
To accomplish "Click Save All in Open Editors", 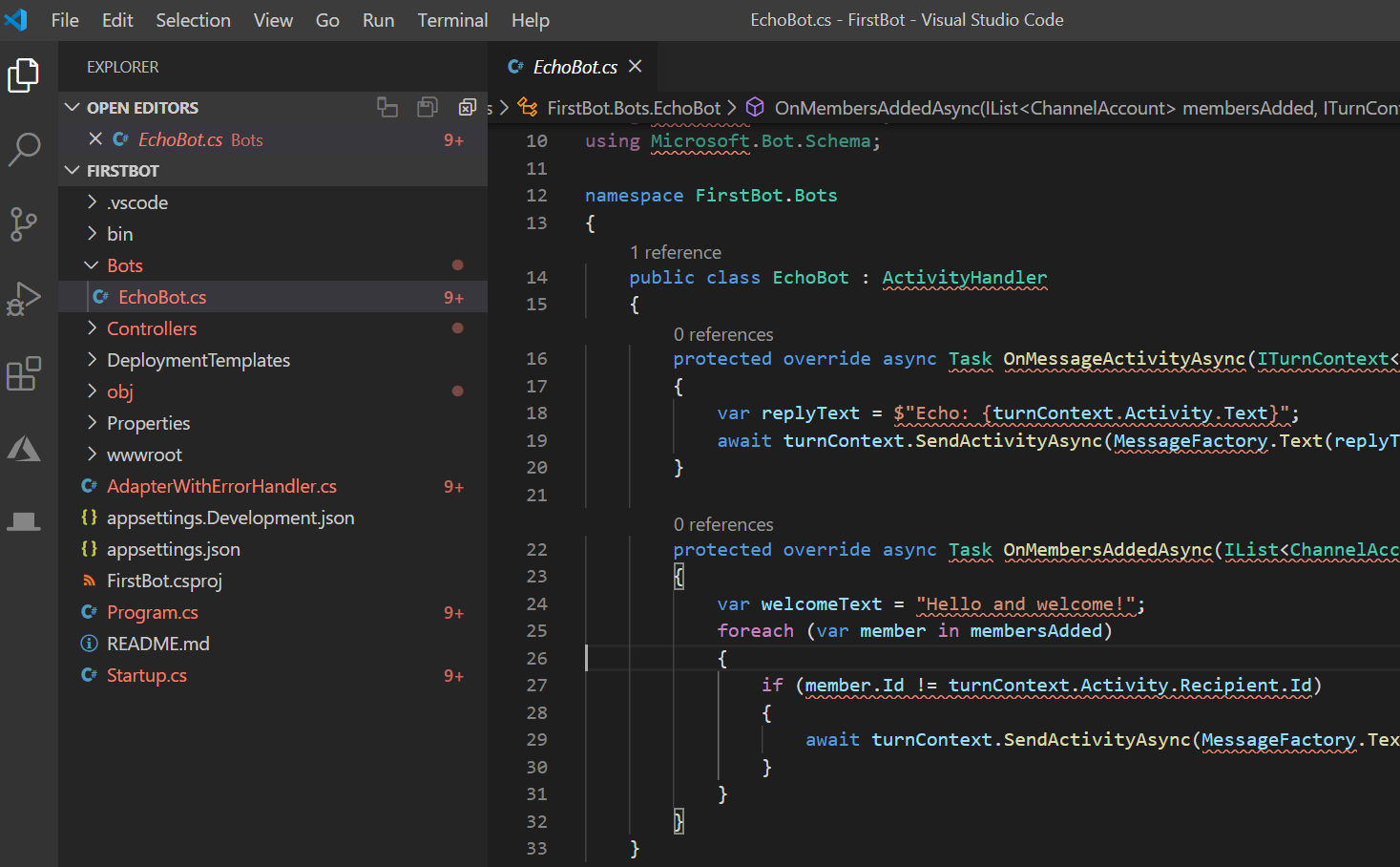I will point(428,107).
